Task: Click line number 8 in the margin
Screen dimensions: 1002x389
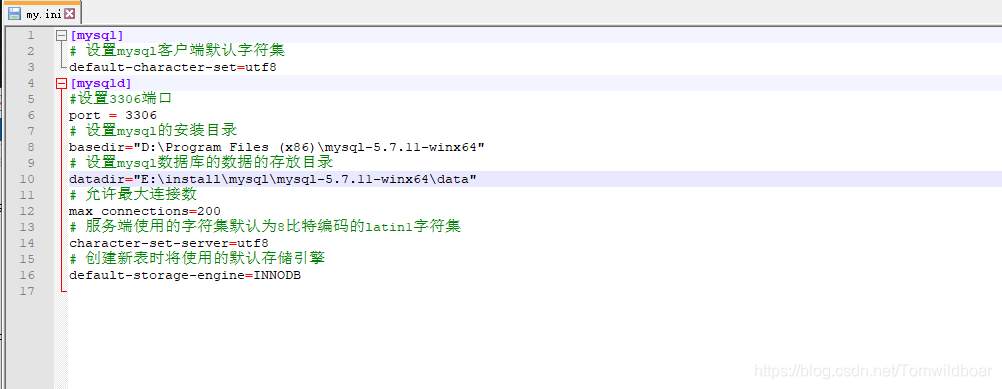Action: [32, 147]
